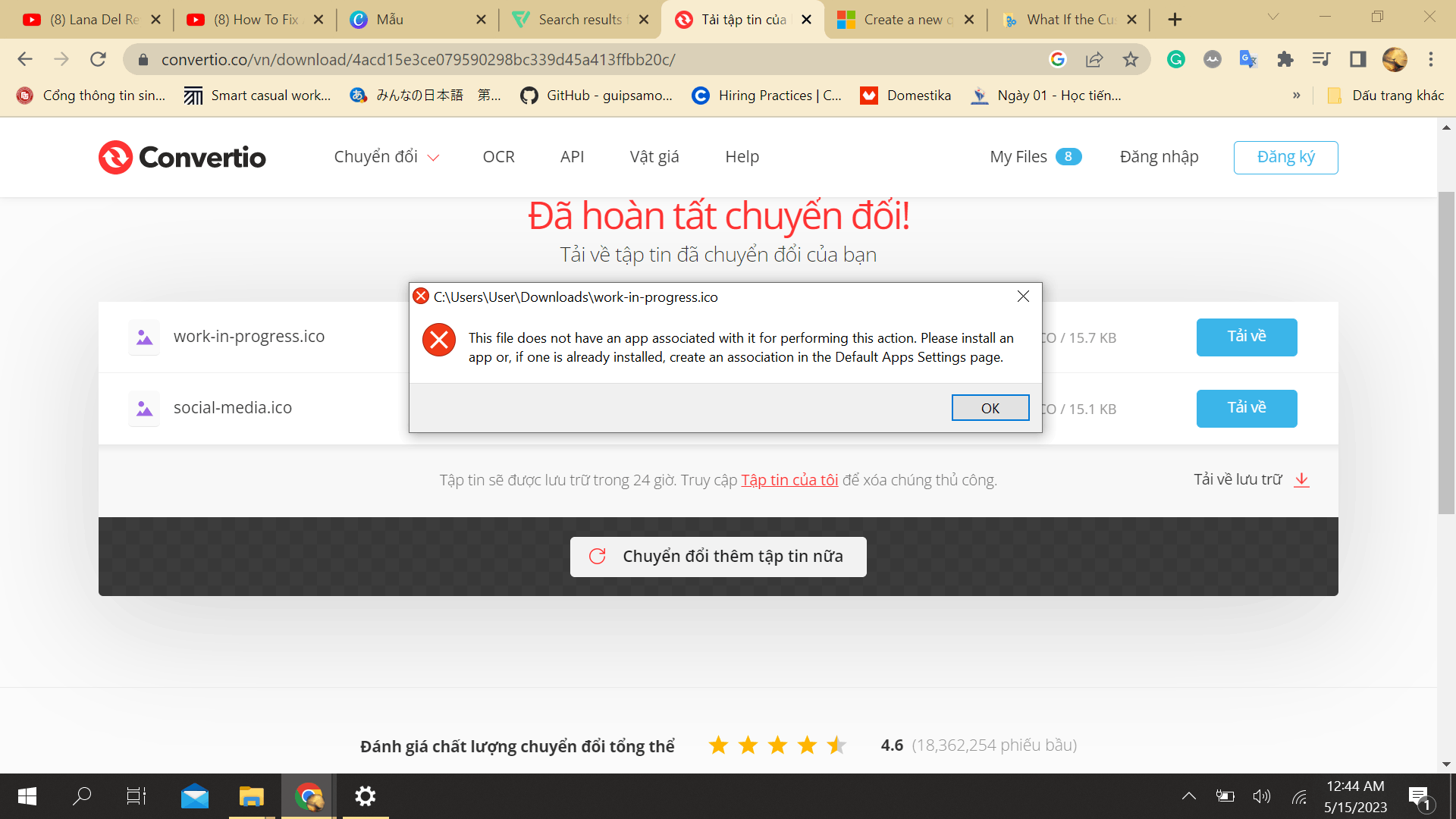The width and height of the screenshot is (1456, 819).
Task: Go back to previous page
Action: (x=25, y=59)
